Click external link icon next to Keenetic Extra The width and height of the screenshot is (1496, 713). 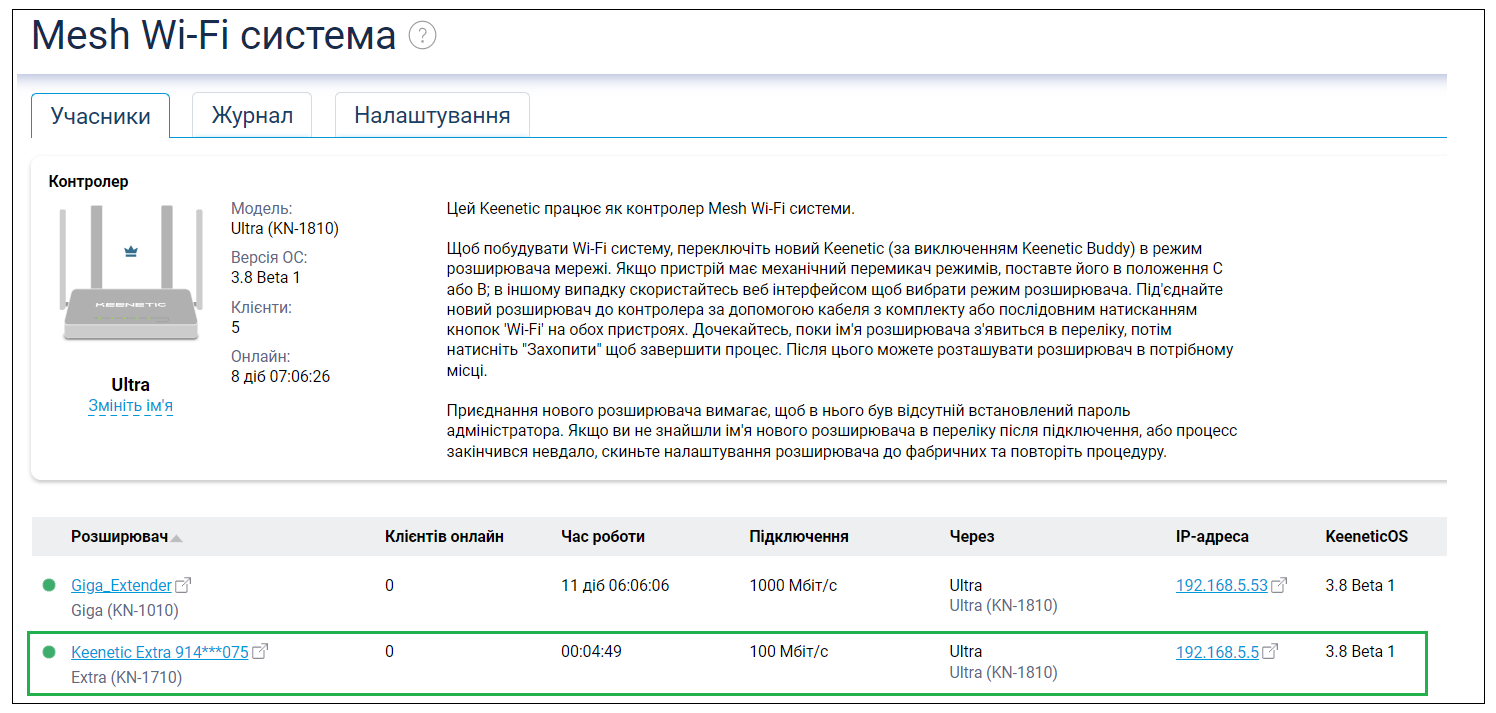[x=260, y=652]
